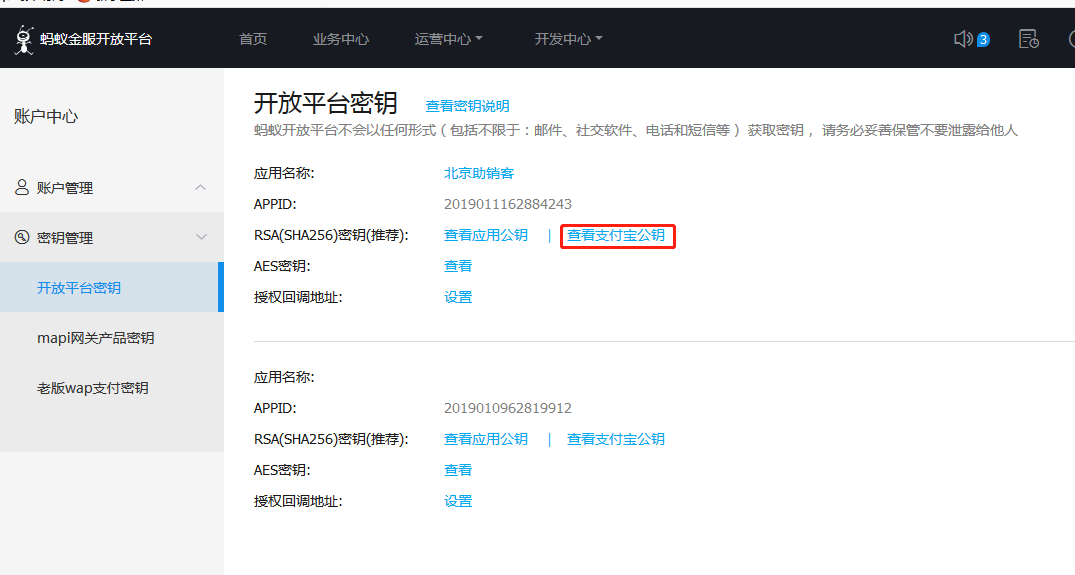
Task: Collapse the 账户管理 section chevron
Action: 201,188
